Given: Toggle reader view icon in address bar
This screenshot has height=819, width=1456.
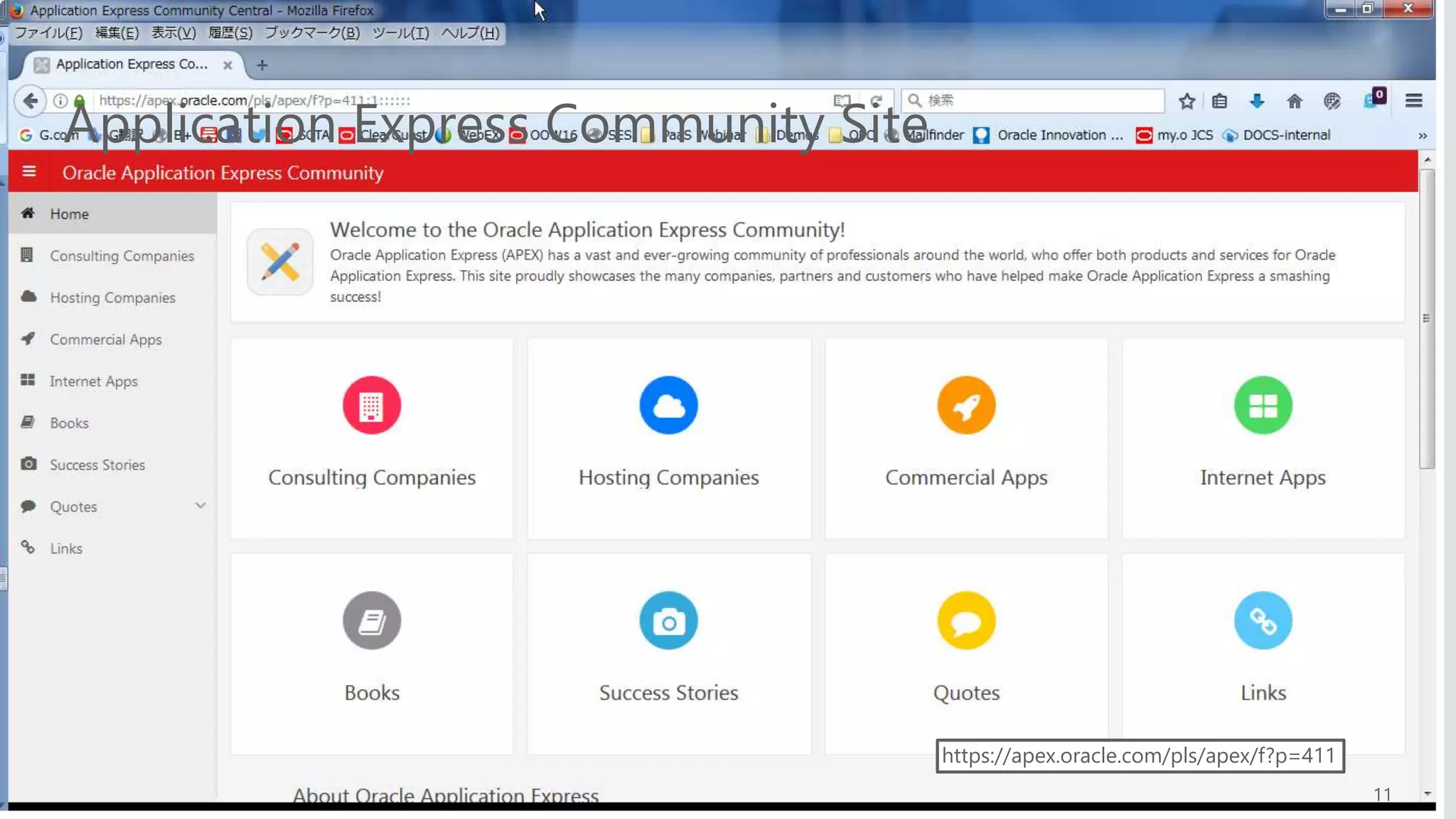Looking at the screenshot, I should point(842,101).
